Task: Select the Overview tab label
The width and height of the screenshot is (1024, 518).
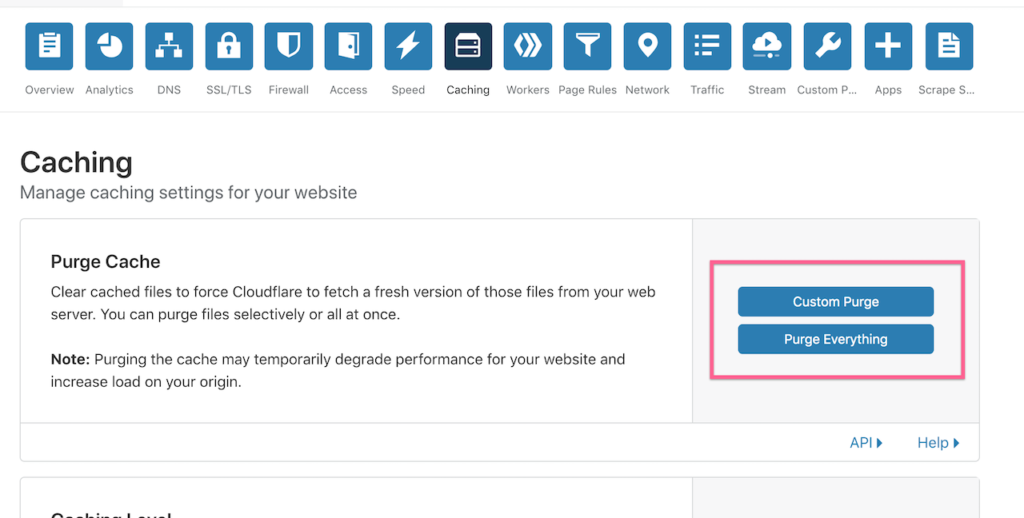Action: tap(50, 90)
